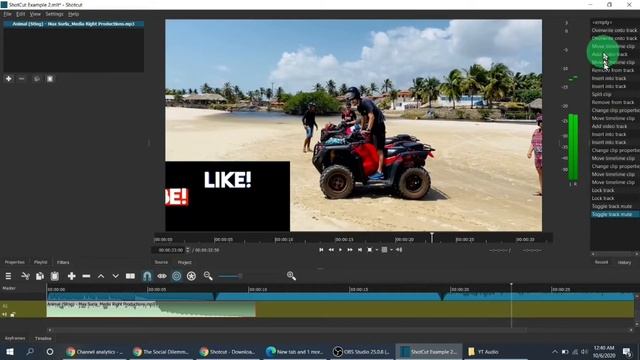Show hidden system tray icons chevron
Viewport: 640px width, 360px height.
pos(554,351)
